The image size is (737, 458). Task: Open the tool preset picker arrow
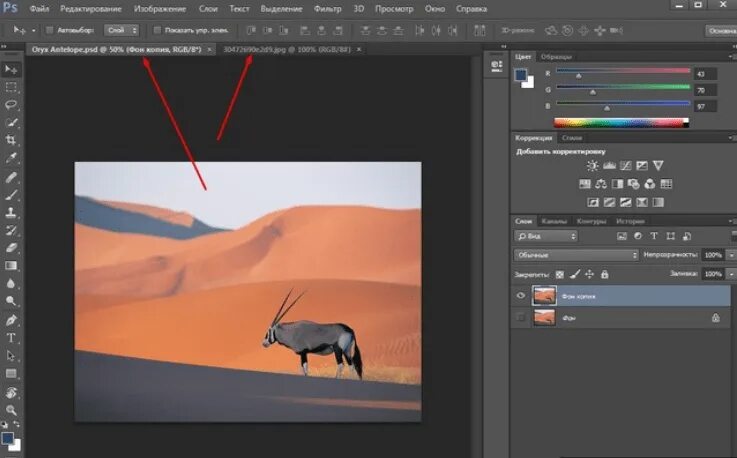[34, 31]
